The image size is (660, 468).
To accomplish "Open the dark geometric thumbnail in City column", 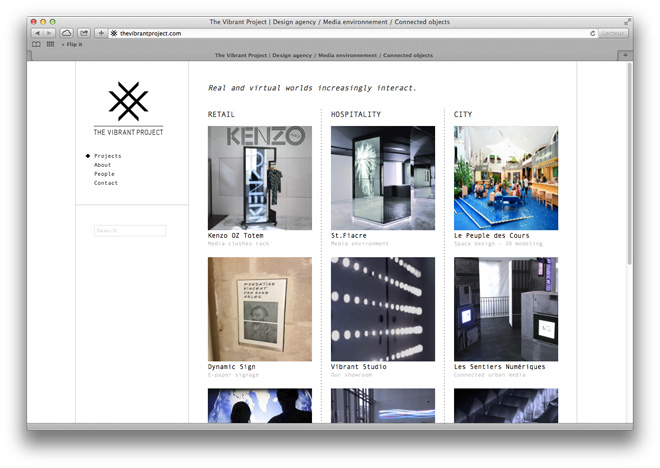I will pos(506,405).
